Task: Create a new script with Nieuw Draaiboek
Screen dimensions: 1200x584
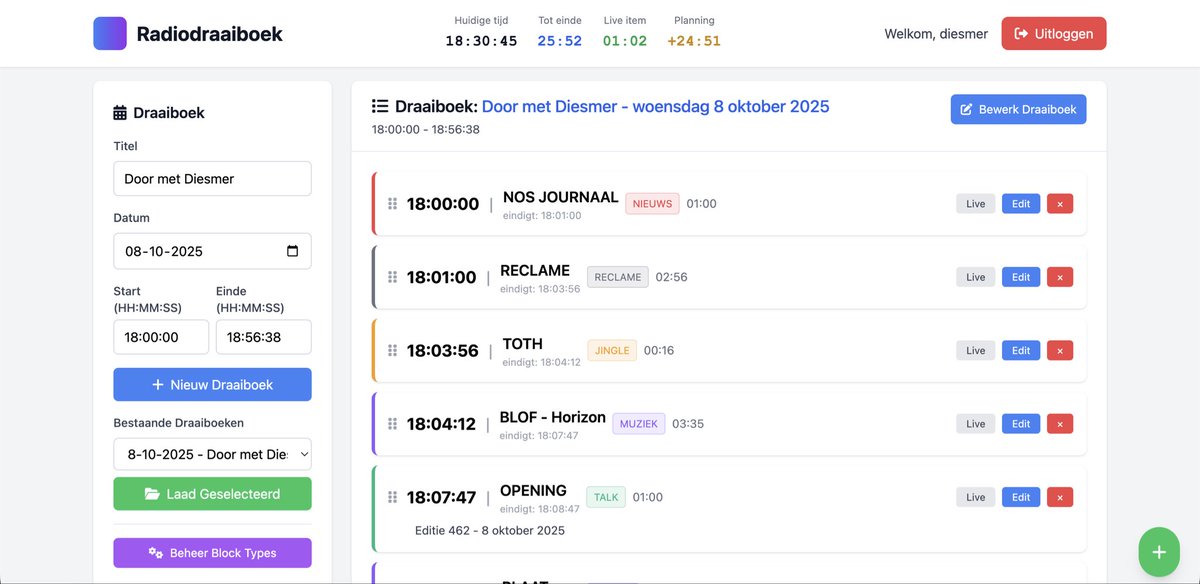Action: (x=212, y=384)
